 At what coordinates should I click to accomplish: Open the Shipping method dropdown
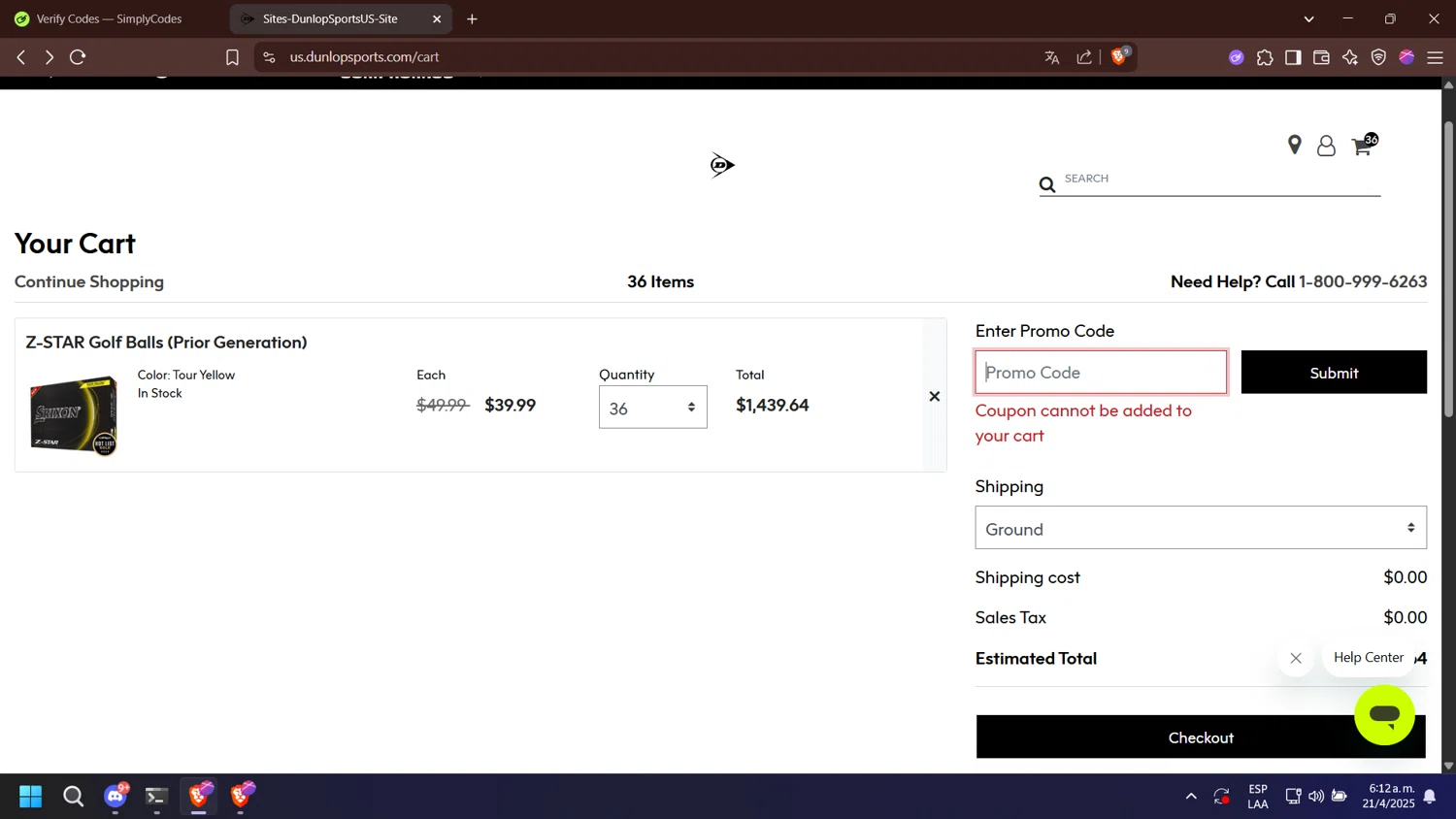tap(1201, 528)
